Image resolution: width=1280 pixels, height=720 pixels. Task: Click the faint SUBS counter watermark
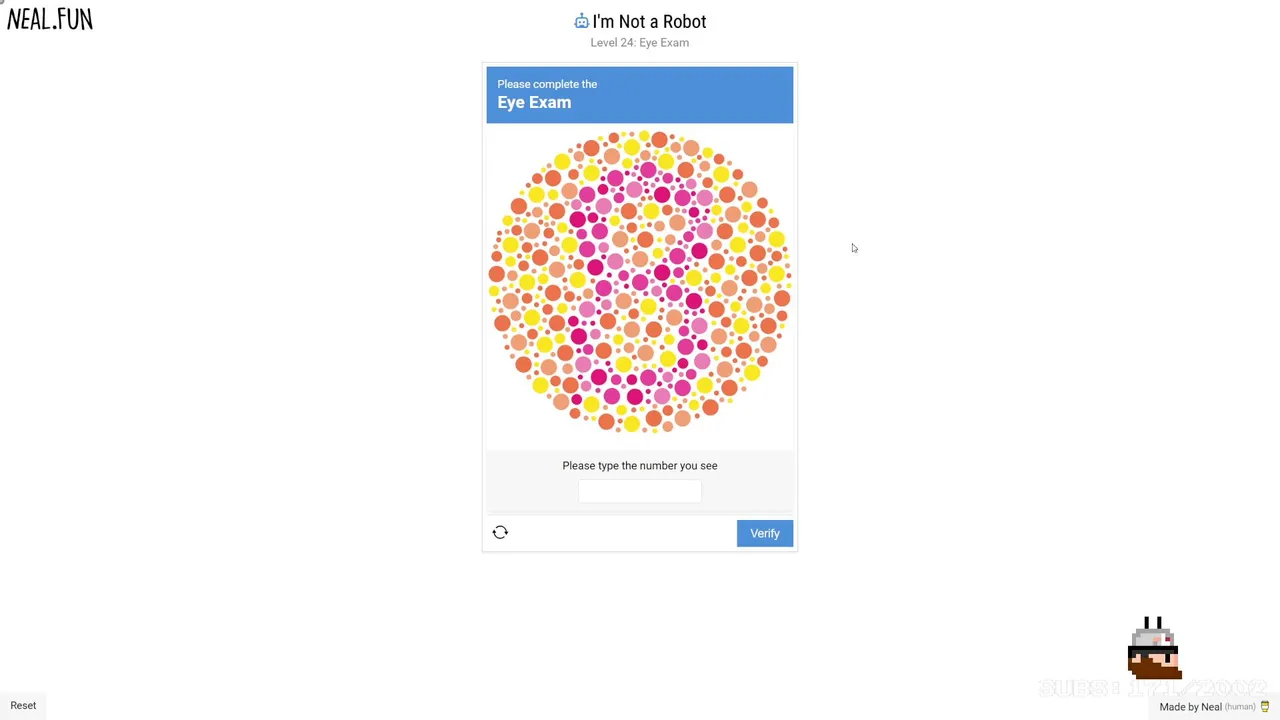[x=1152, y=688]
